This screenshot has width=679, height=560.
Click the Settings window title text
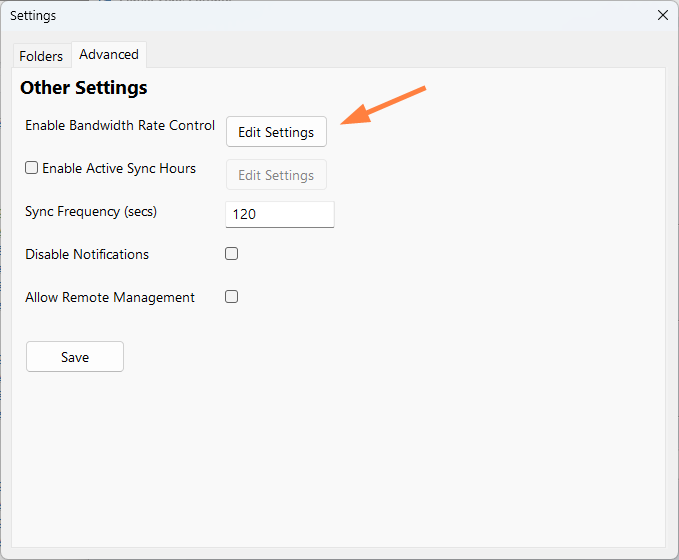[33, 16]
